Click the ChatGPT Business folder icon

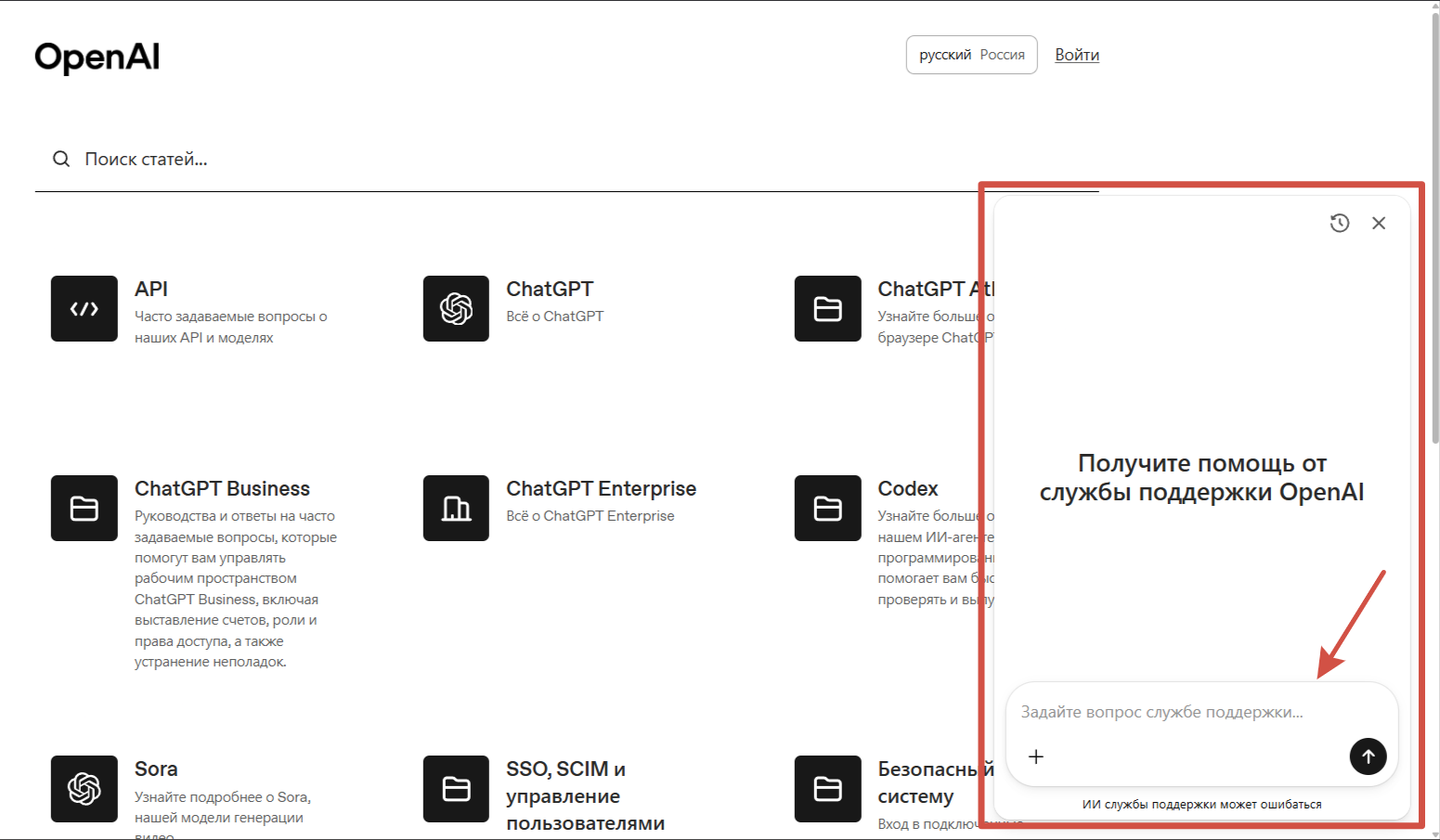(x=84, y=508)
